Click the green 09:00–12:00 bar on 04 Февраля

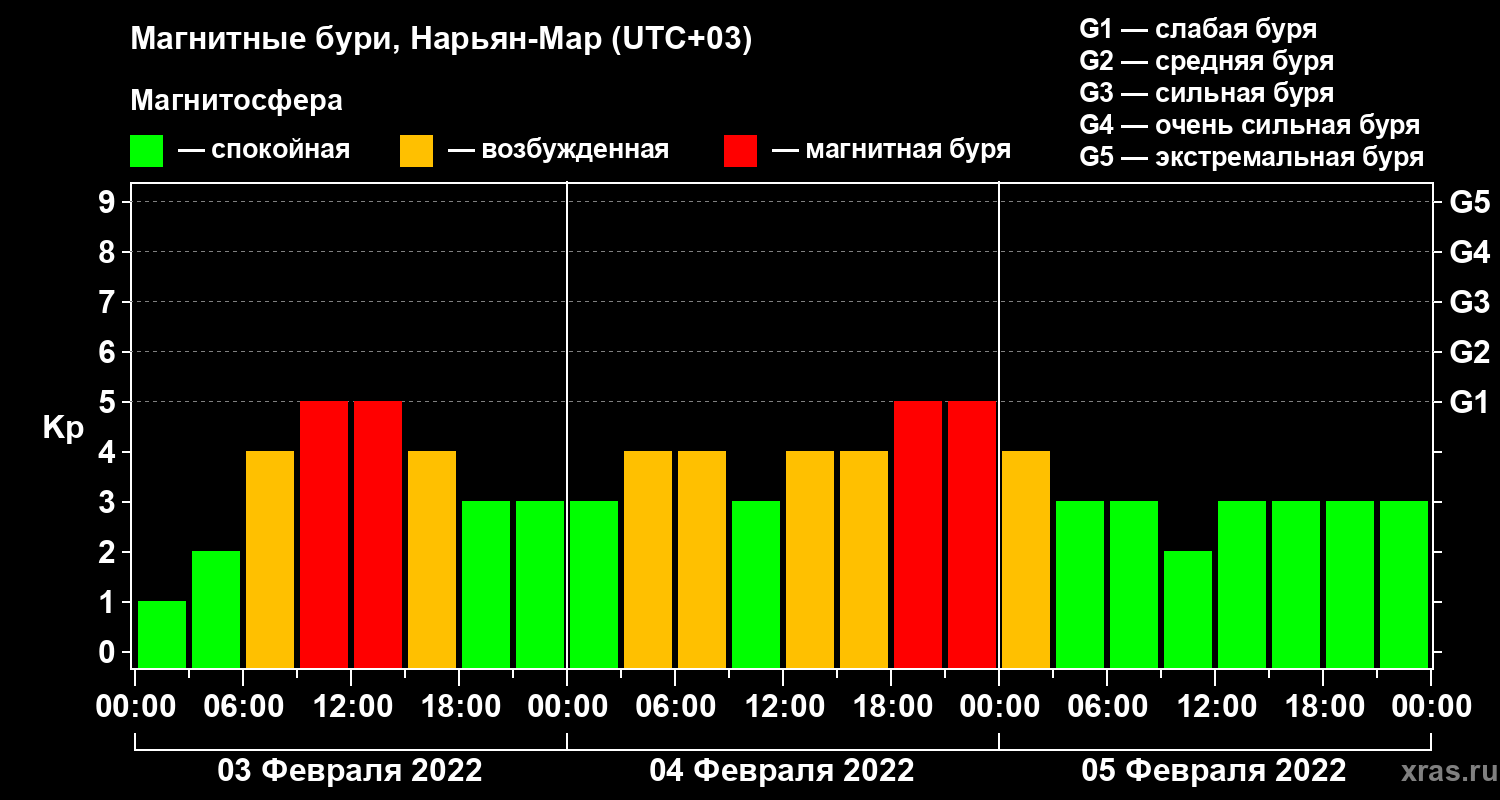756,584
